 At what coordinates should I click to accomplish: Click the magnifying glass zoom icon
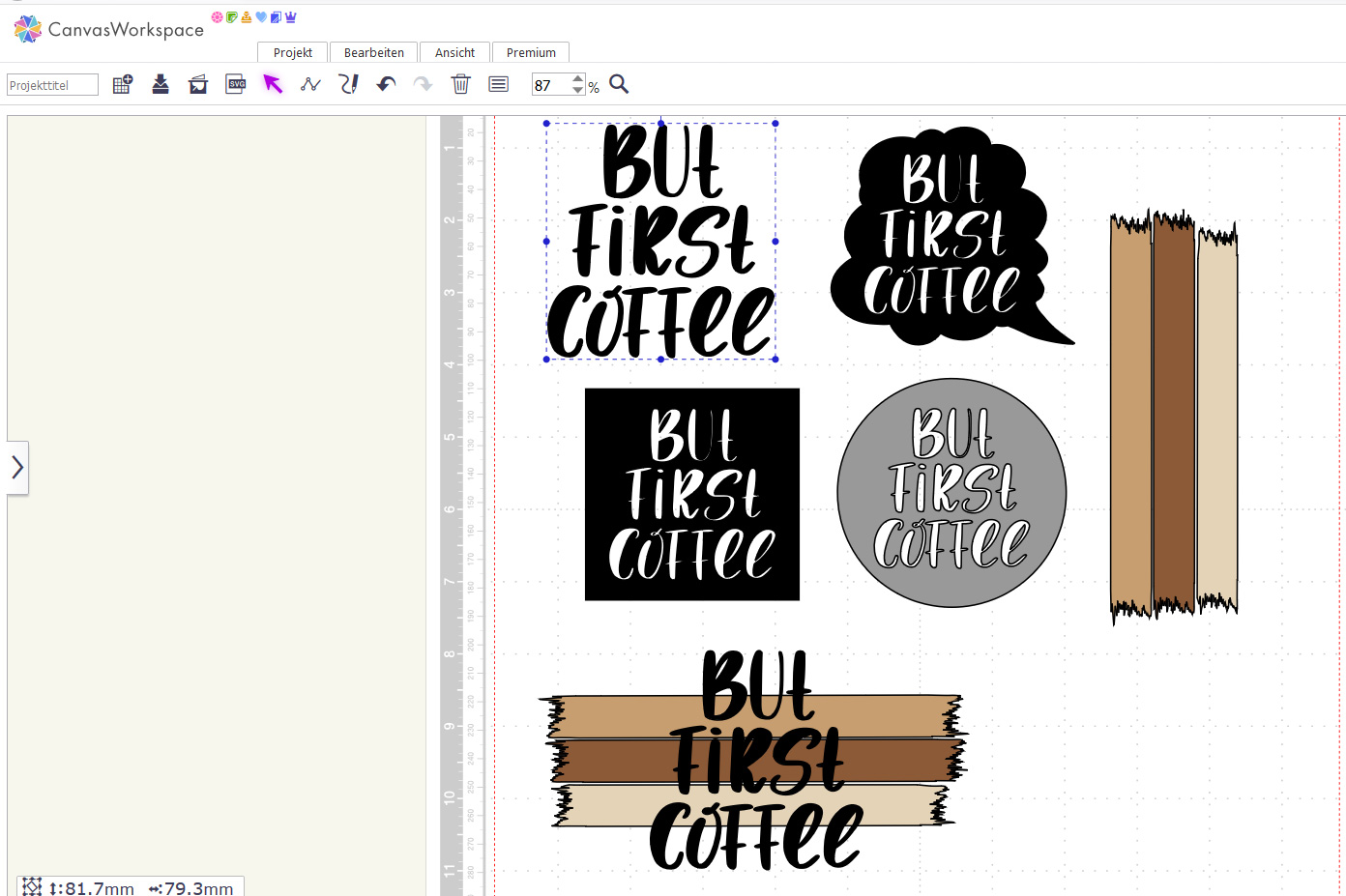pos(619,85)
